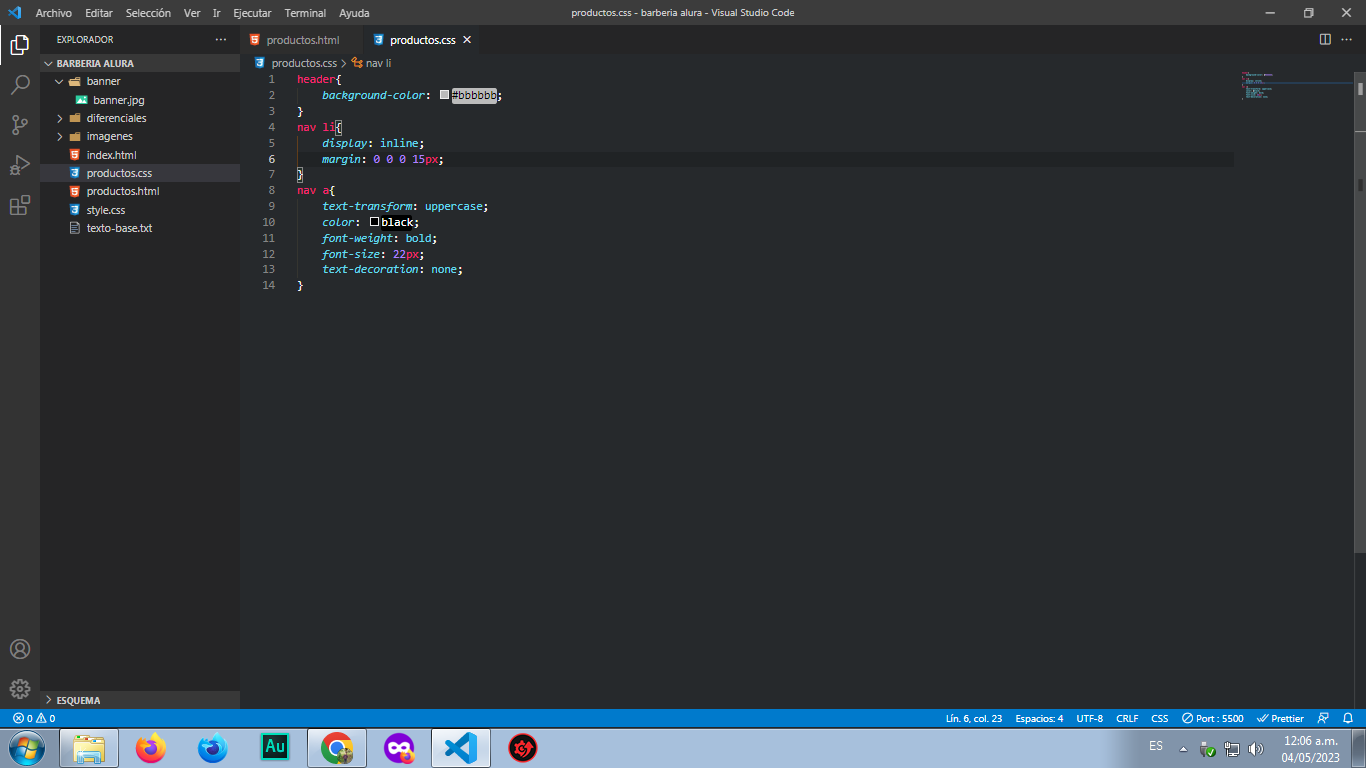Change end of line via CRLF

click(x=1127, y=718)
